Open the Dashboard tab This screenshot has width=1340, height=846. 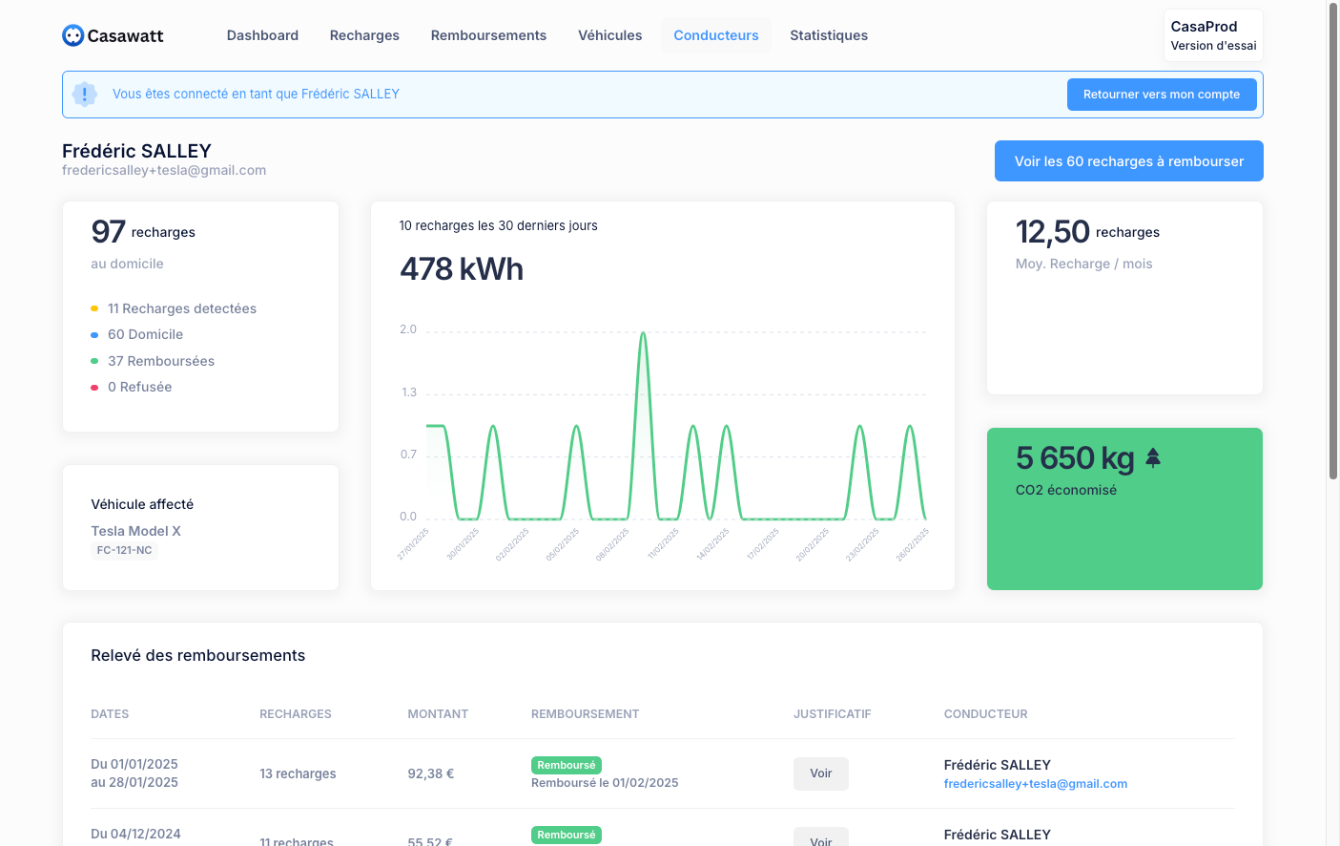(x=262, y=36)
